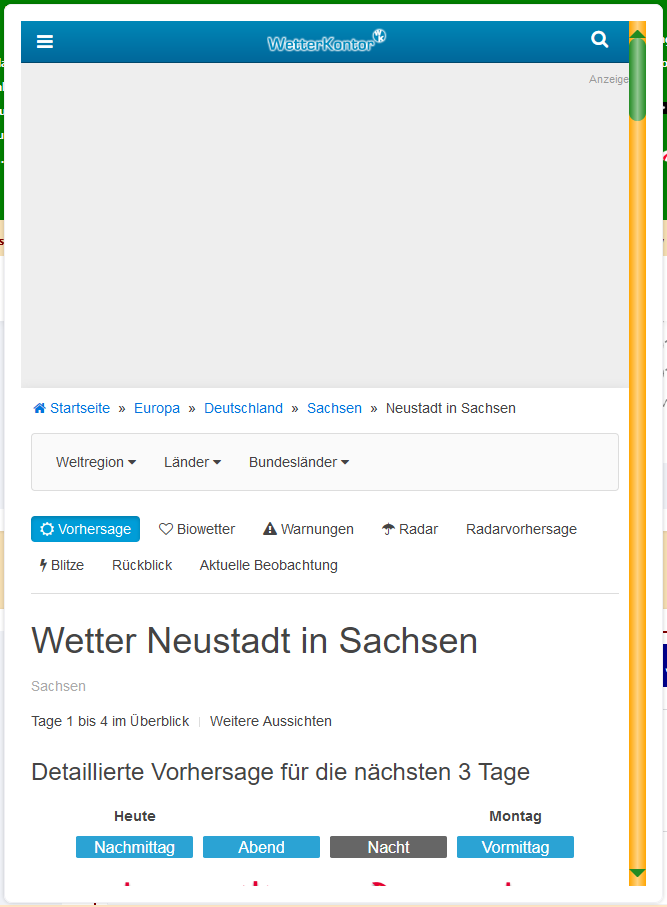Select the Vormittag forecast button

[515, 847]
